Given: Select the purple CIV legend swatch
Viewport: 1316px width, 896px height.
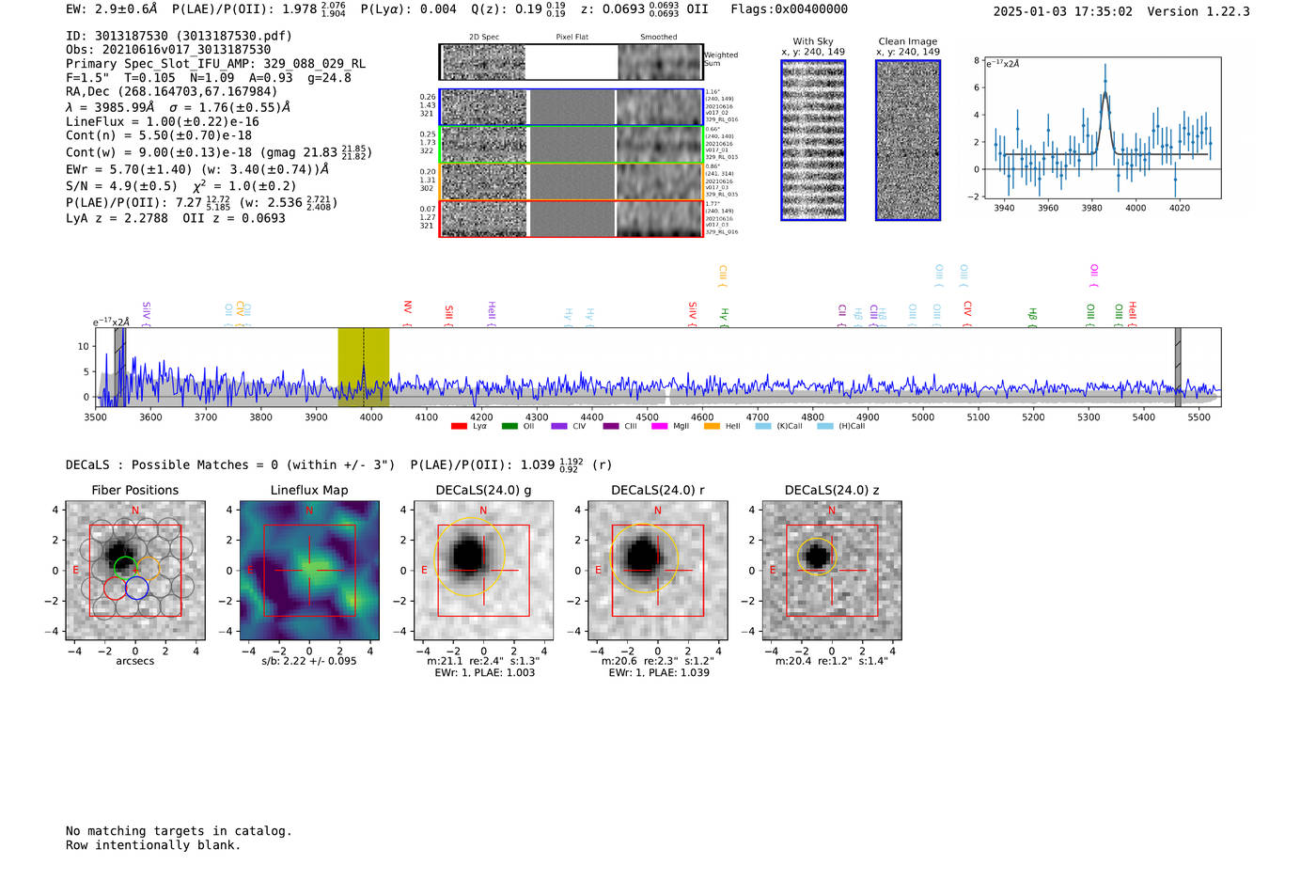Looking at the screenshot, I should (559, 427).
